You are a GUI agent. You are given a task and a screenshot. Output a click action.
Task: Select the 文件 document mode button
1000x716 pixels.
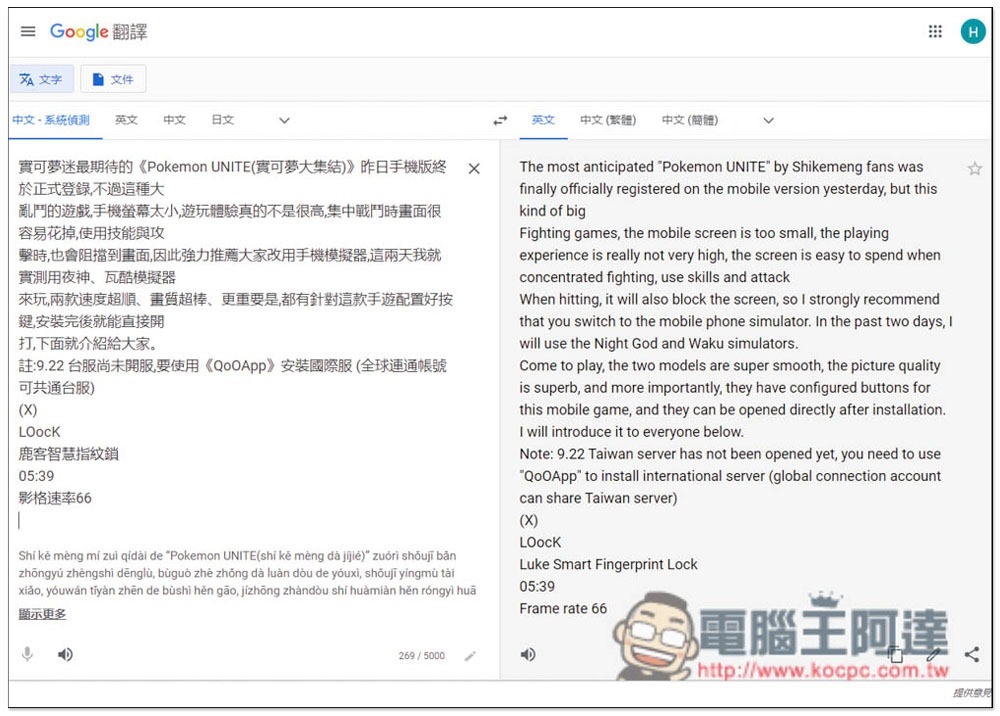[113, 79]
